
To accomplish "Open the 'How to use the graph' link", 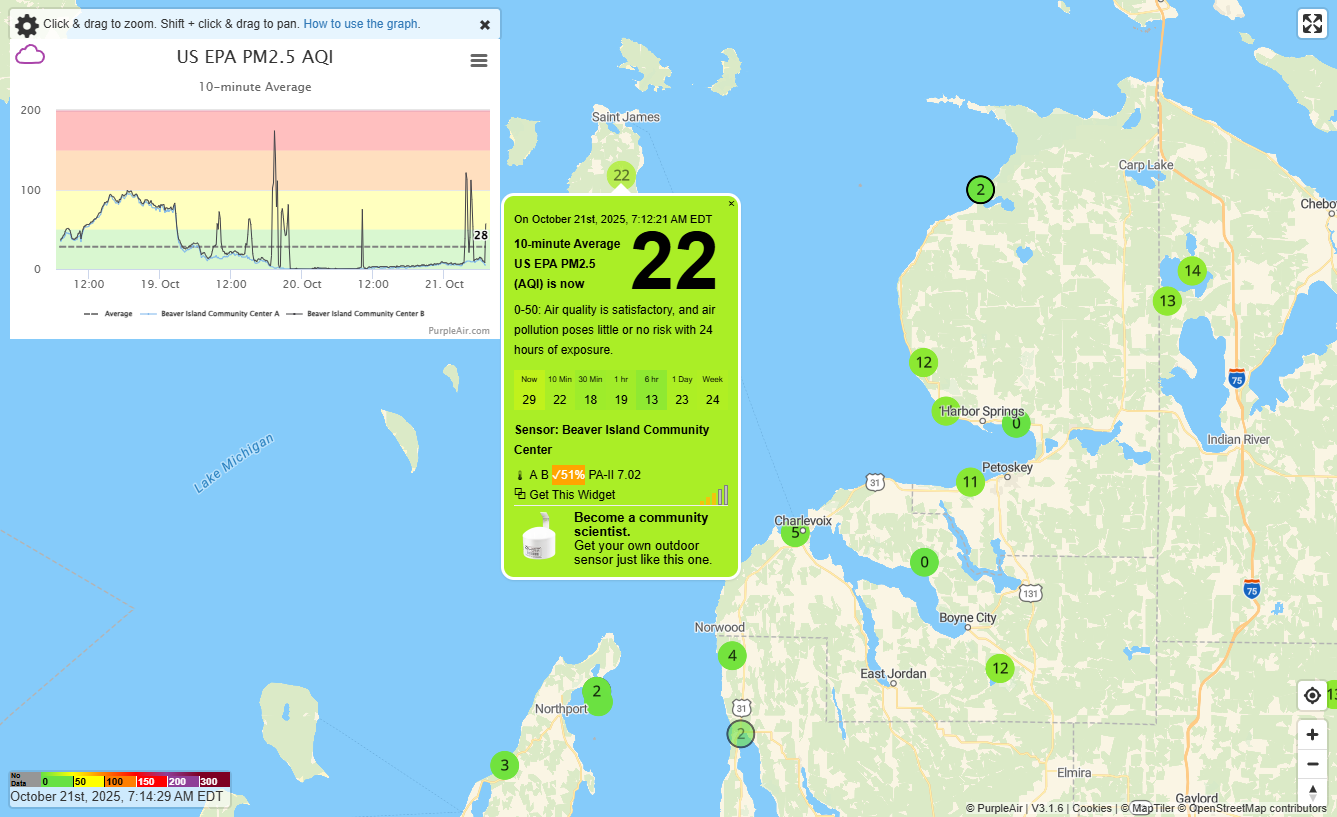I will 361,24.
